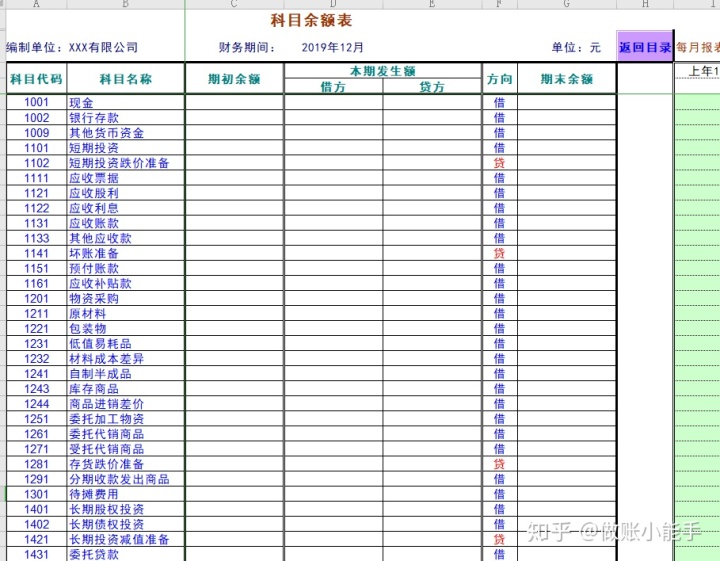Viewport: 720px width, 561px height.
Task: Select the 自制半成品 cell
Action: coord(125,374)
